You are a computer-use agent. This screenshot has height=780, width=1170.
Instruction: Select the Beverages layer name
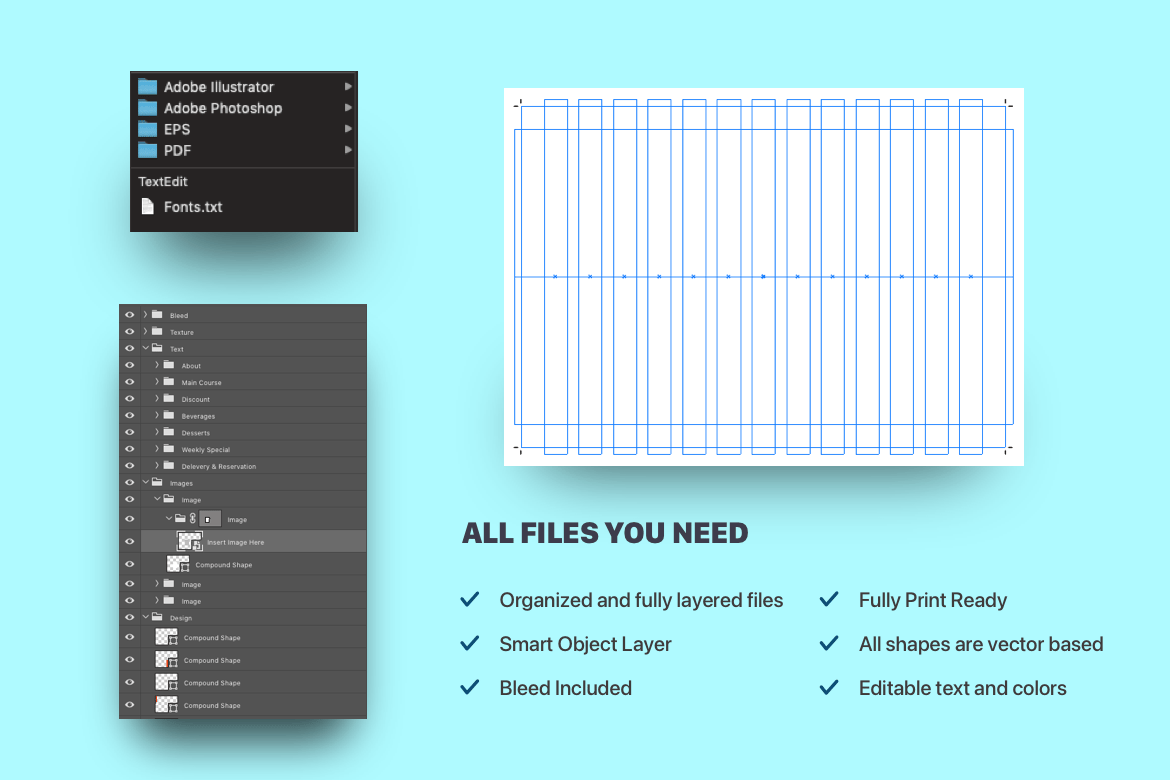point(198,416)
